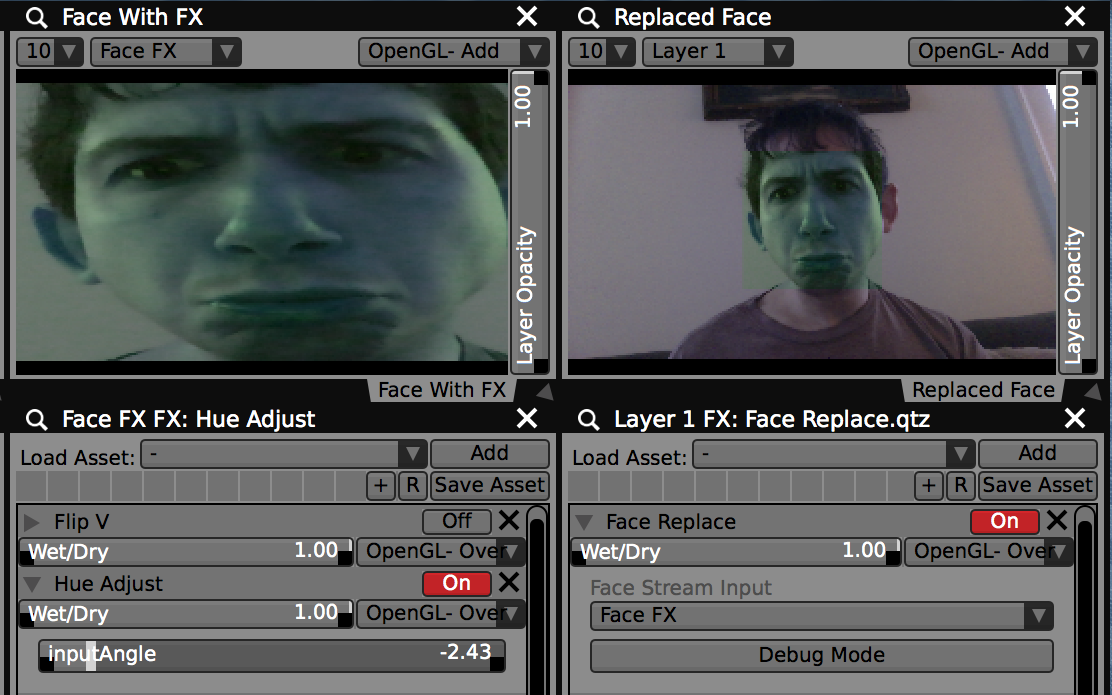The height and width of the screenshot is (695, 1112).
Task: Click magnifier icon in Replaced Face panel
Action: tap(588, 17)
